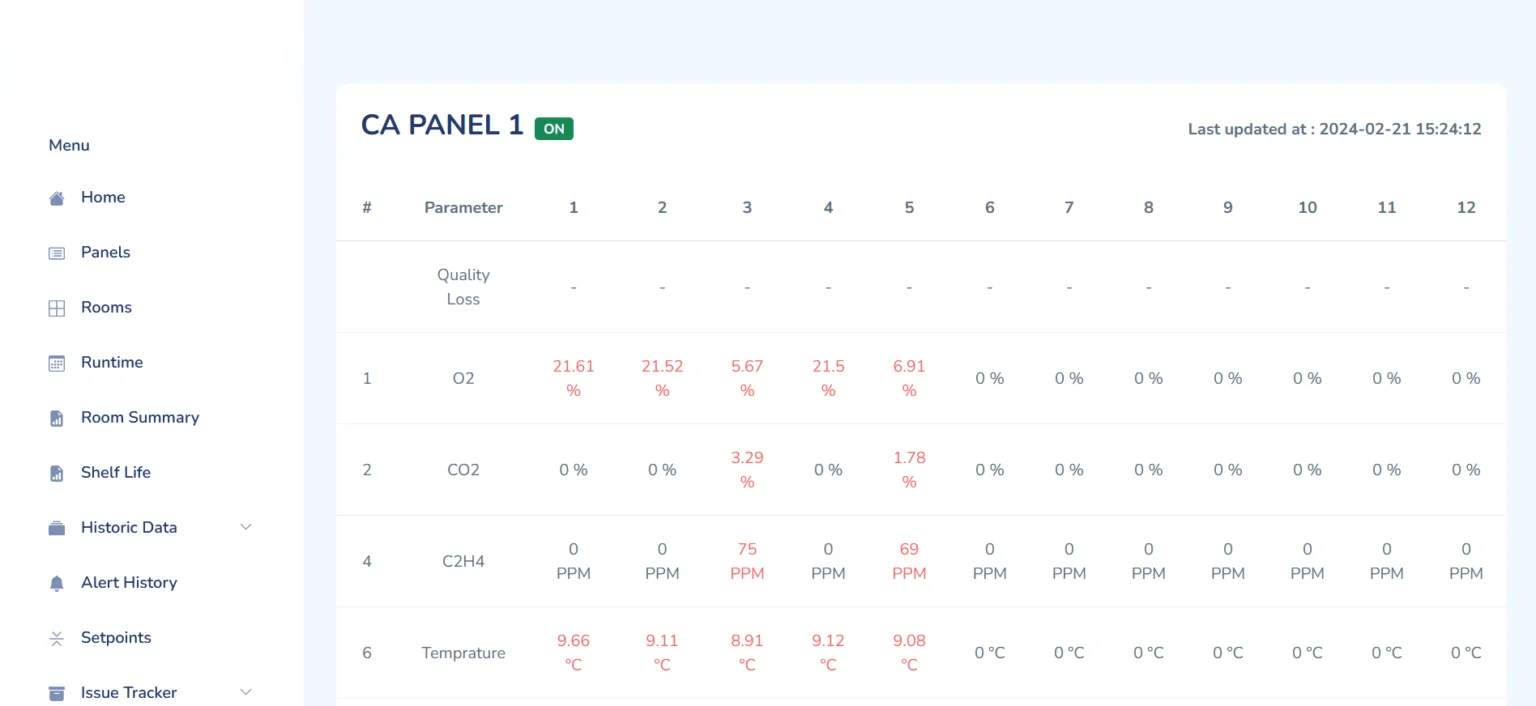This screenshot has width=1536, height=706.
Task: Click the last updated timestamp
Action: pyautogui.click(x=1335, y=128)
